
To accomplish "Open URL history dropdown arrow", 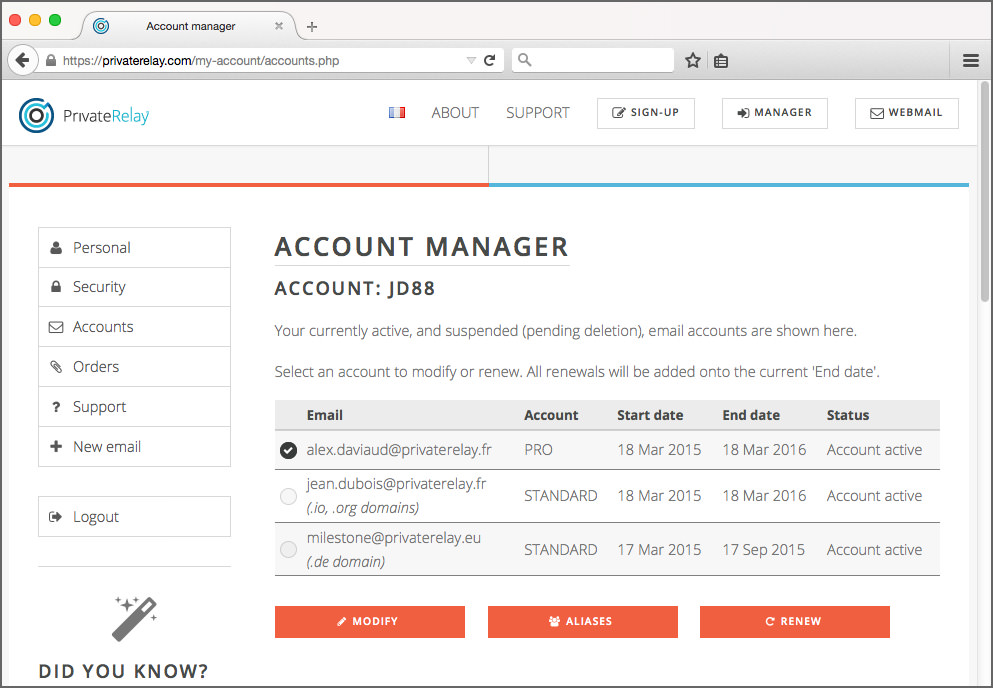I will 471,61.
